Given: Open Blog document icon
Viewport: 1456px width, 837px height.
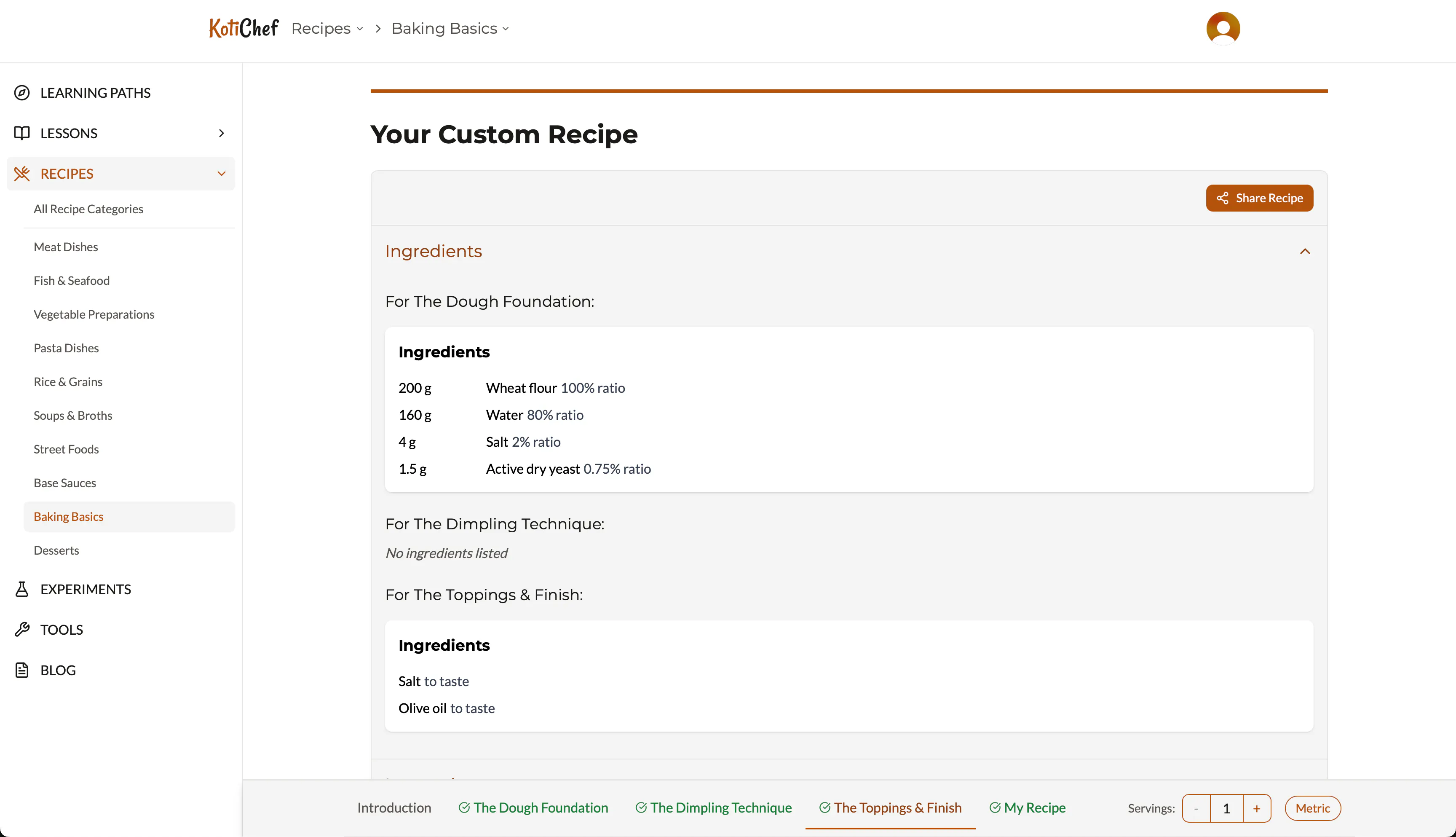Looking at the screenshot, I should tap(22, 670).
